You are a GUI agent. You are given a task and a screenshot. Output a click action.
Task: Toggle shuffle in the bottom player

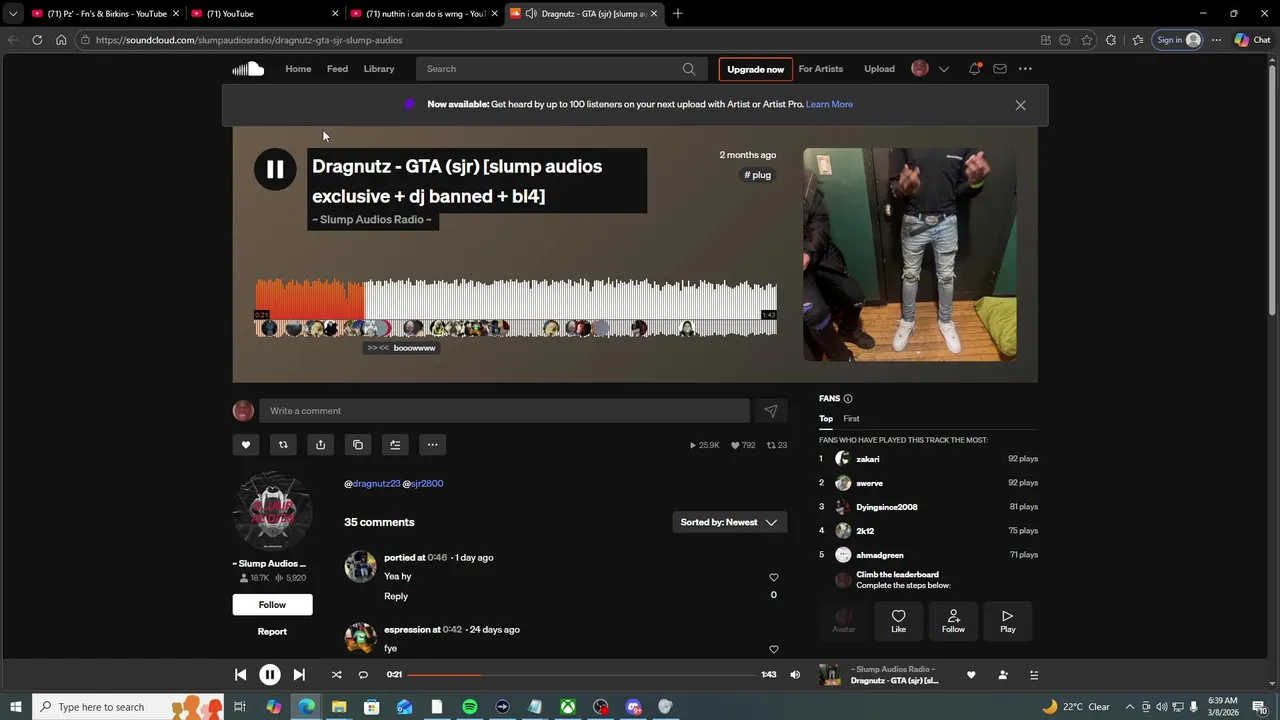click(x=336, y=675)
